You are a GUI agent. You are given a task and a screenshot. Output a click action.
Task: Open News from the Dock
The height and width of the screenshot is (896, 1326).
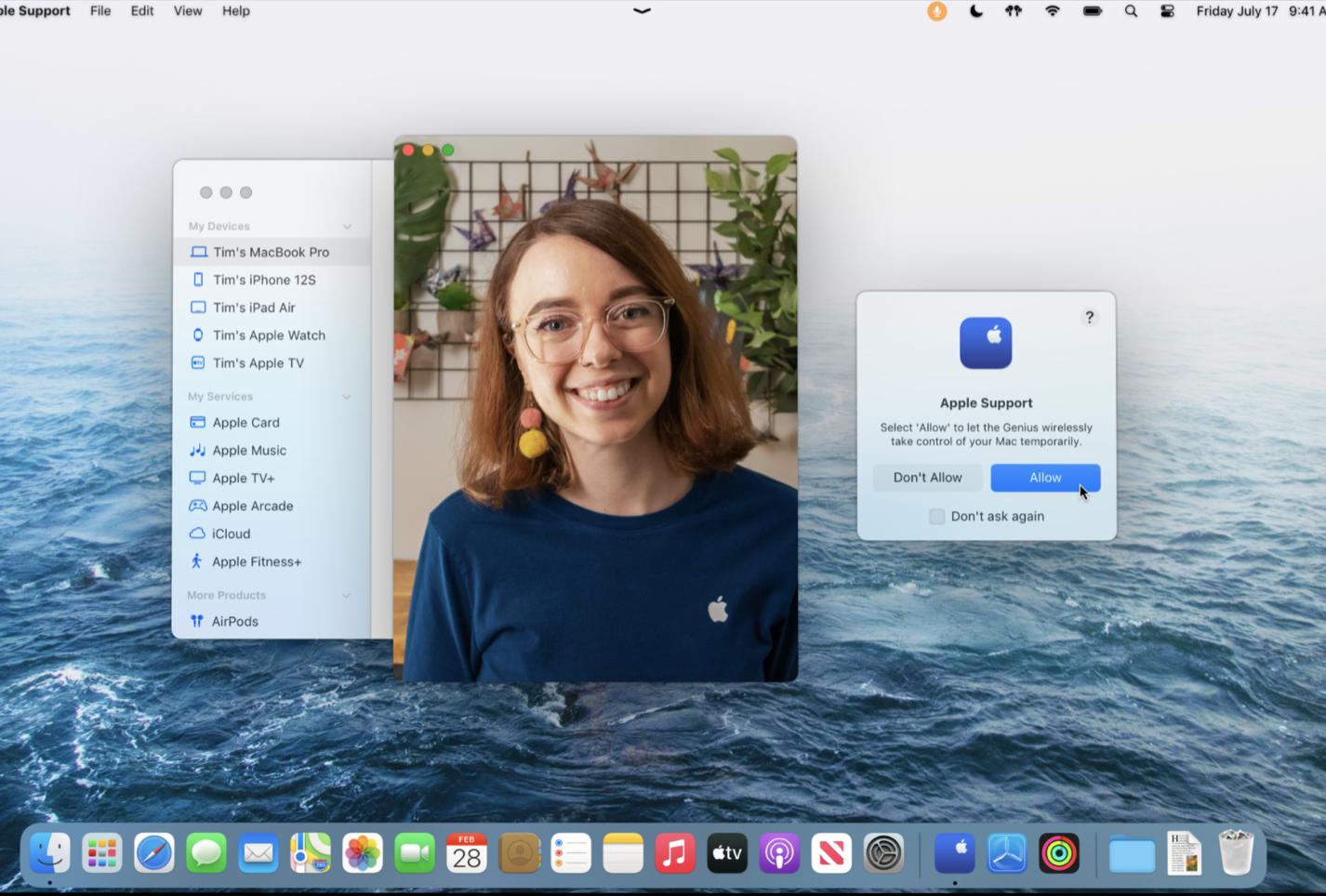click(x=831, y=852)
